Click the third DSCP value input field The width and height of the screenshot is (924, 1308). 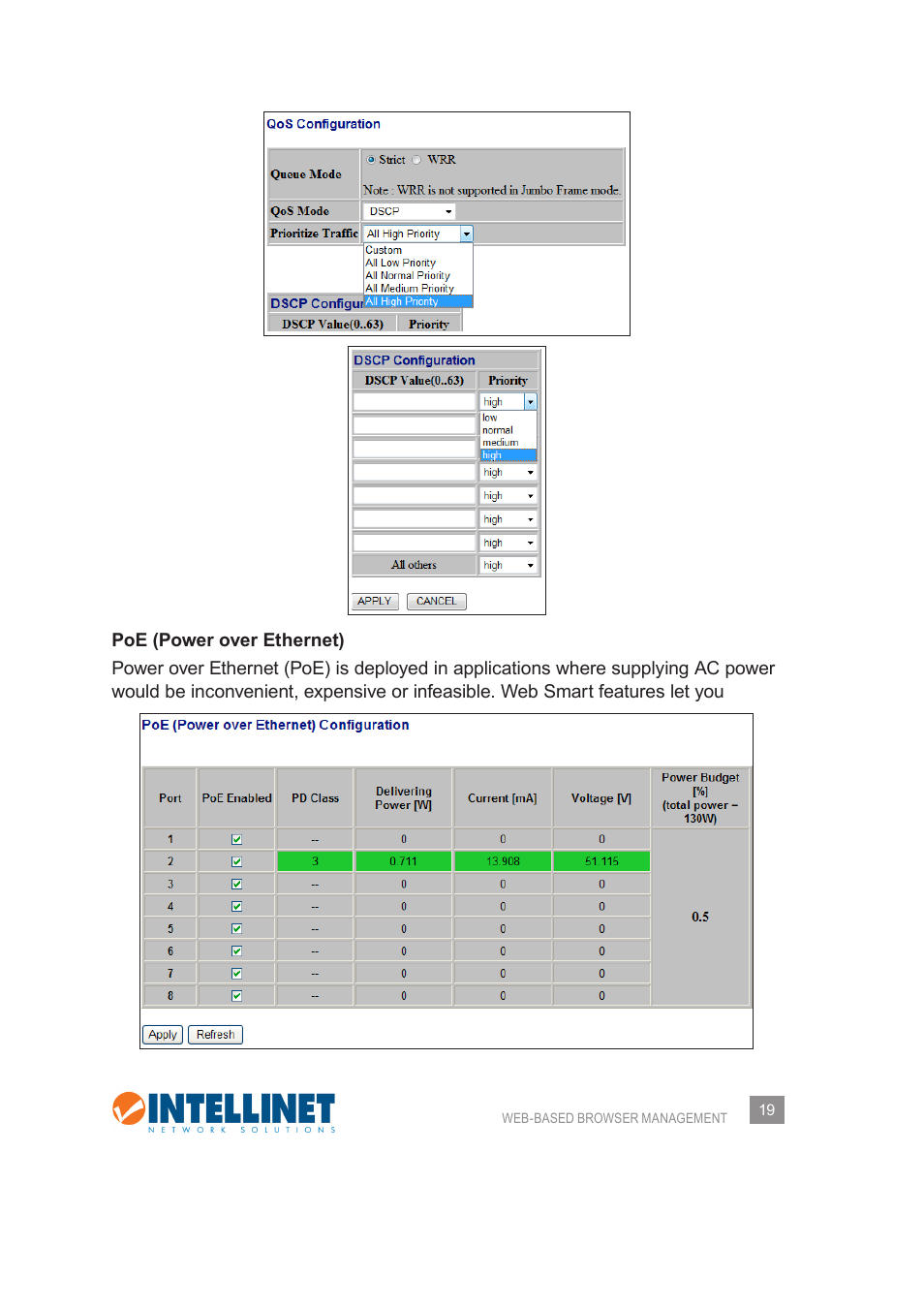point(415,449)
